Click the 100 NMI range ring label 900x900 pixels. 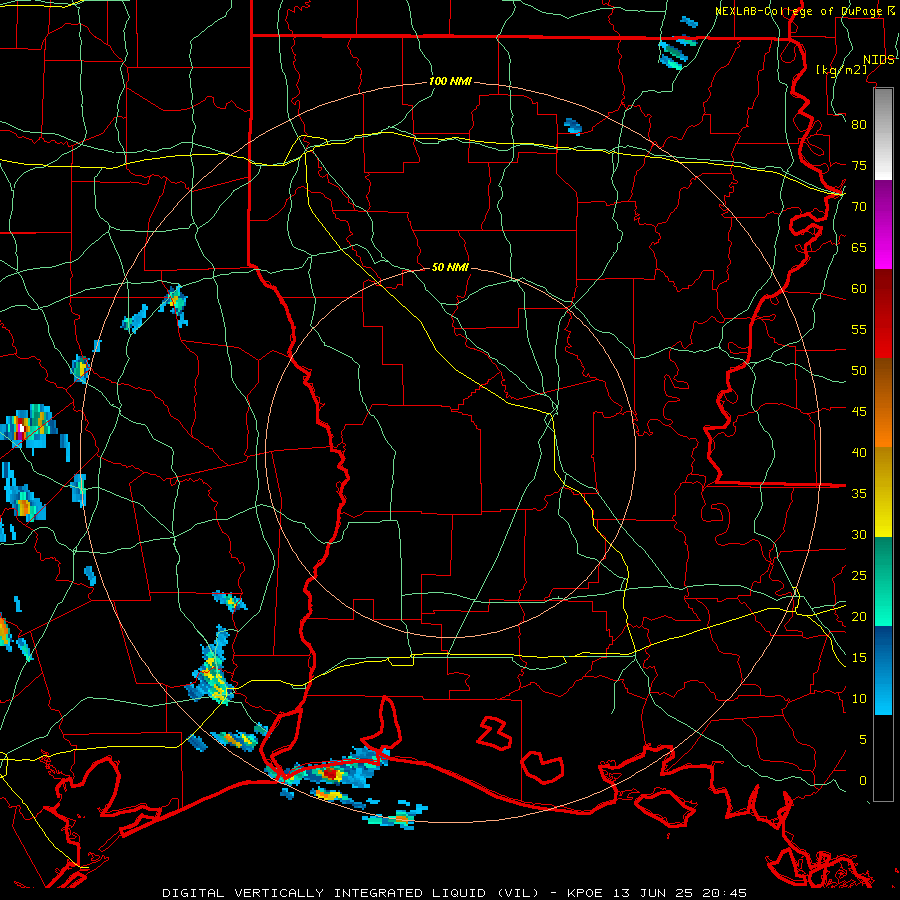[450, 82]
